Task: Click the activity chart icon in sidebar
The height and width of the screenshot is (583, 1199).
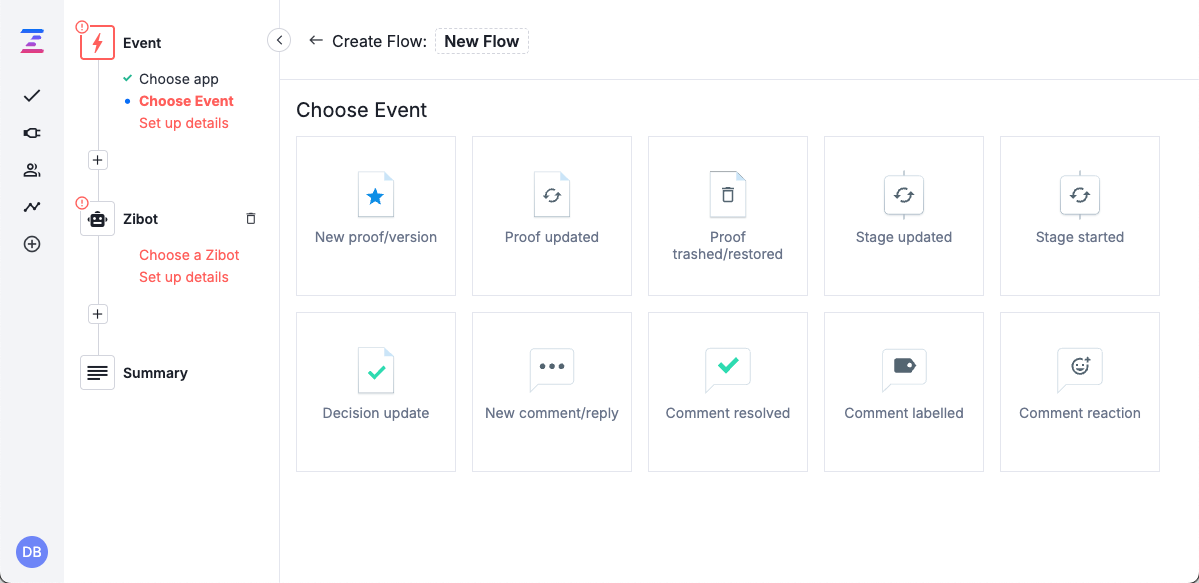Action: click(31, 206)
